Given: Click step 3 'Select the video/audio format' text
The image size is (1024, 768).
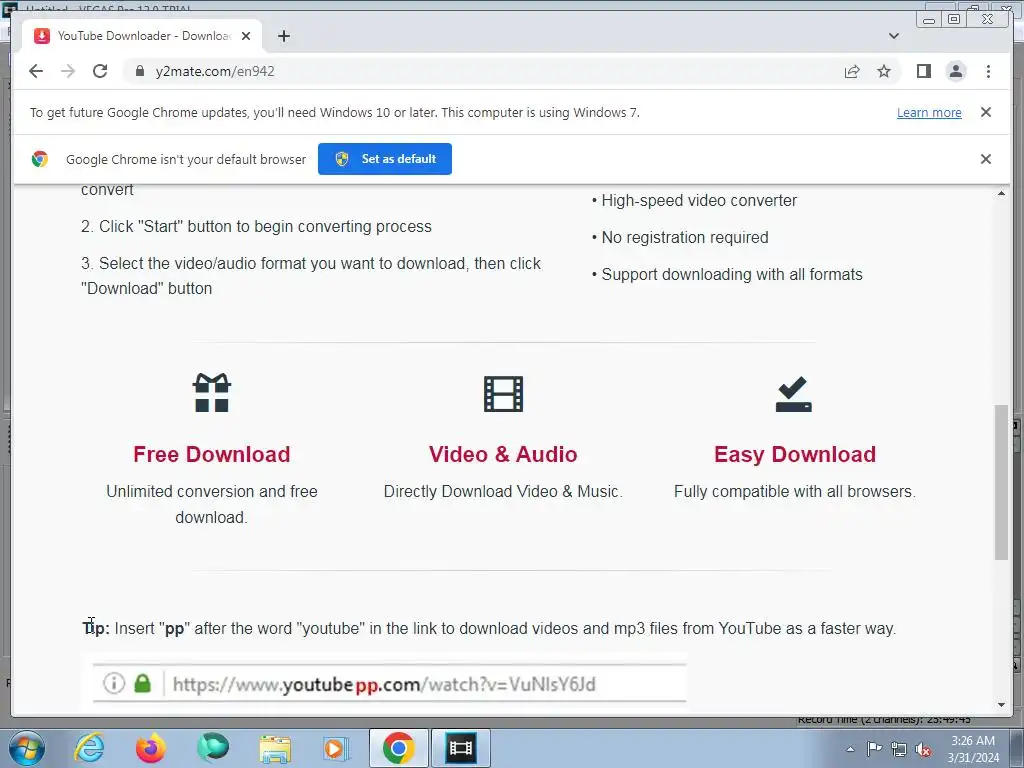Looking at the screenshot, I should pos(311,276).
